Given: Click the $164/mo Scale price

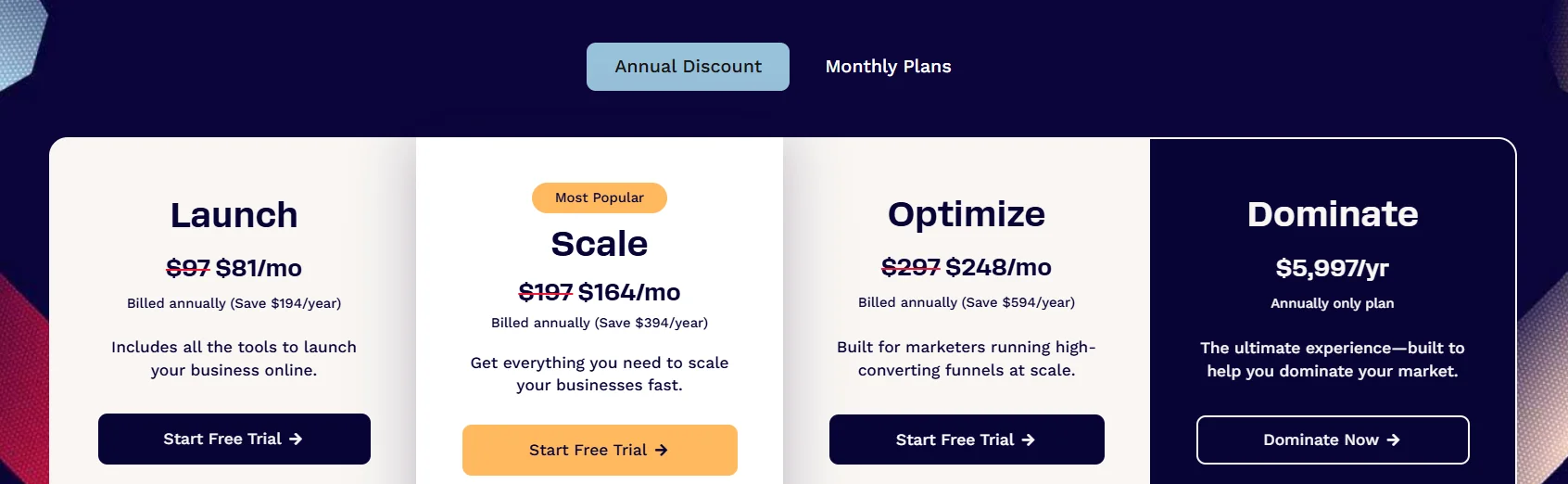Looking at the screenshot, I should 629,293.
